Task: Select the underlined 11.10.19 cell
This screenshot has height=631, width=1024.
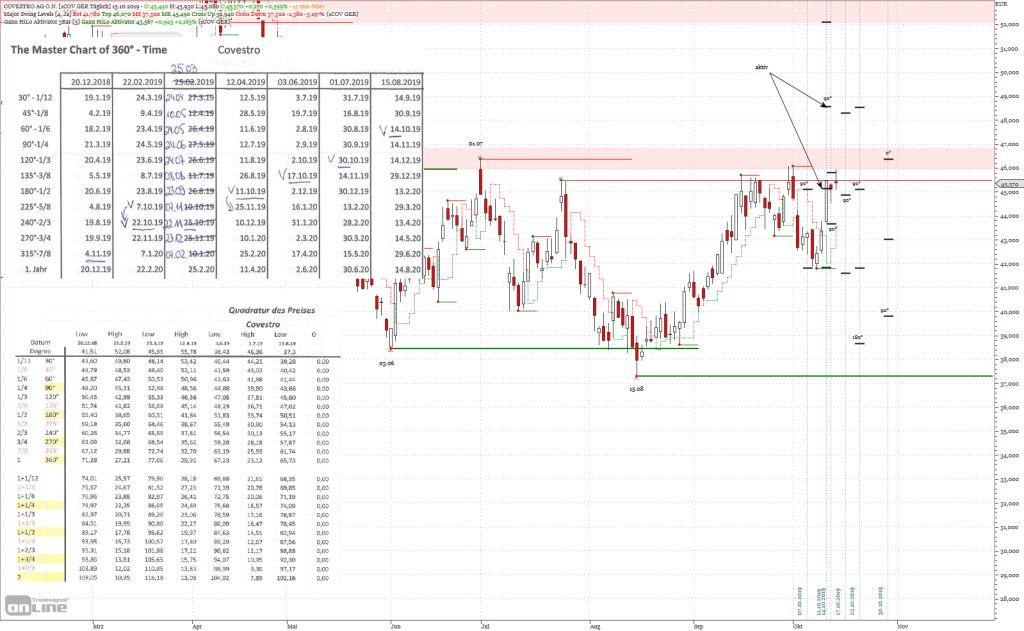Action: click(x=250, y=191)
